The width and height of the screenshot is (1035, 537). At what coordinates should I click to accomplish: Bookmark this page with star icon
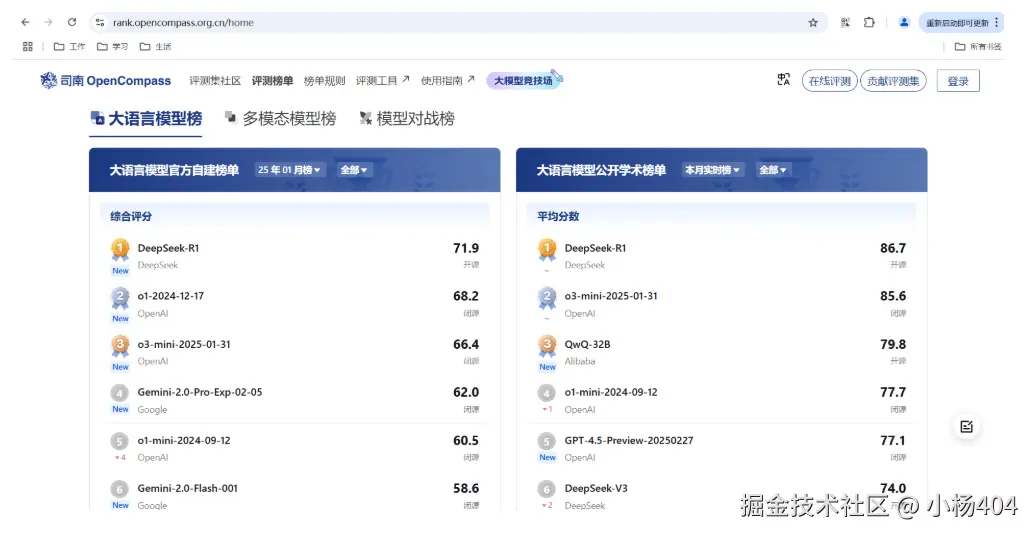[x=813, y=22]
